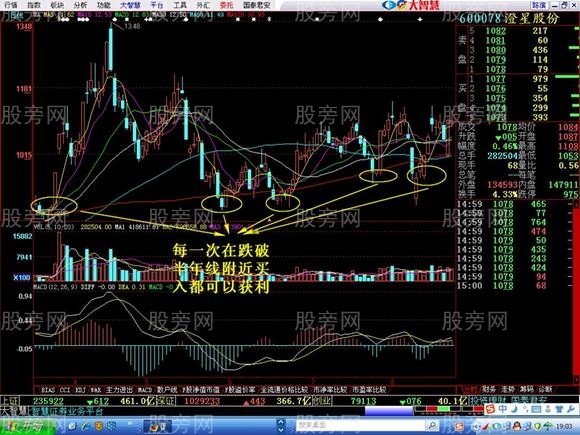The width and height of the screenshot is (580, 435).
Task: Click the taskbar toolbar up-down chevron
Action: click(281, 426)
